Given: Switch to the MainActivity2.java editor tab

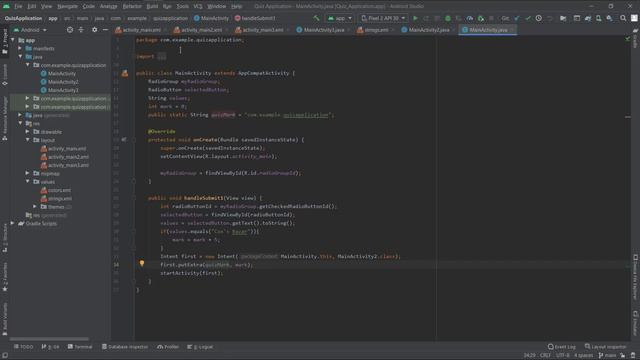Looking at the screenshot, I should (429, 30).
